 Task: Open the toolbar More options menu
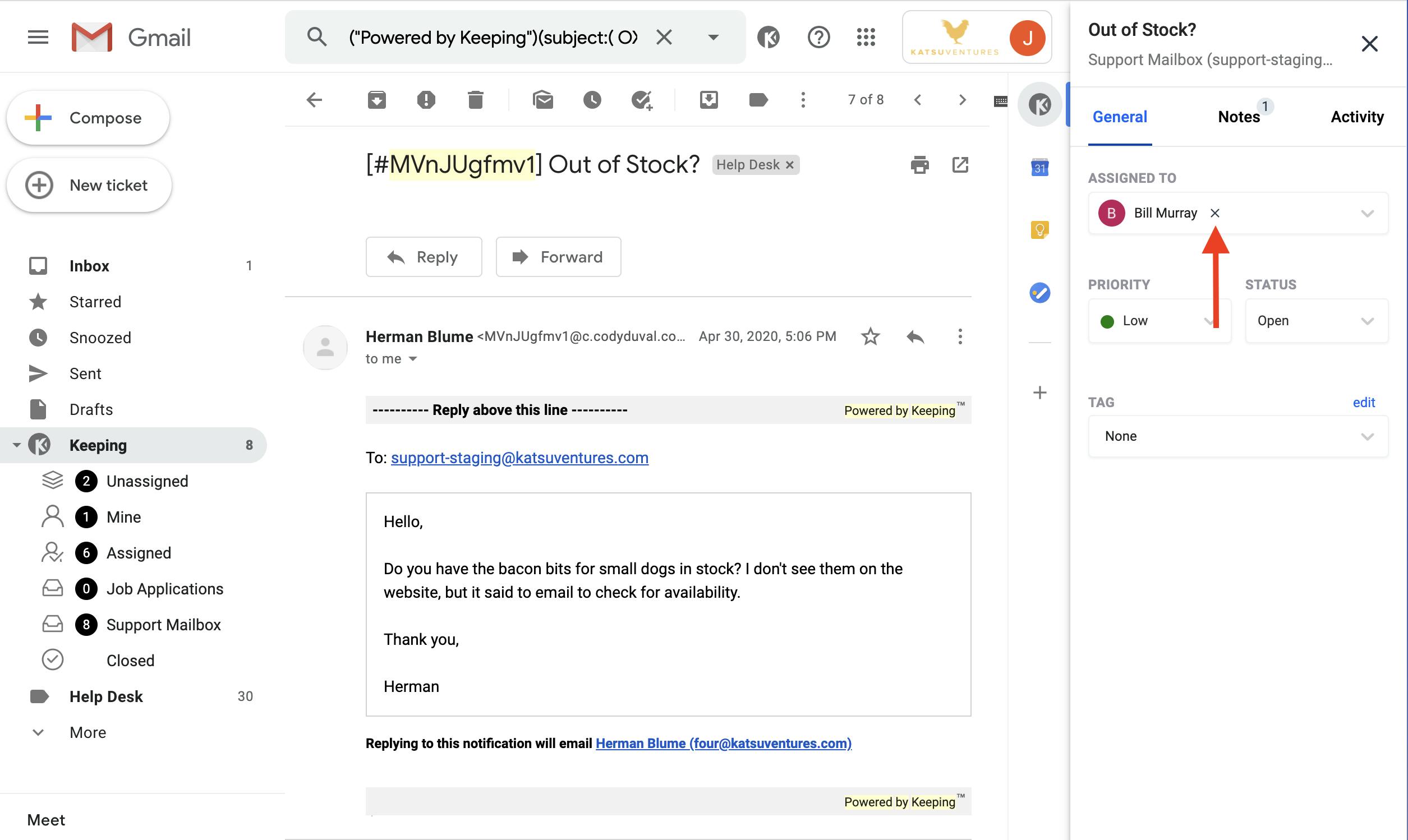pyautogui.click(x=803, y=100)
